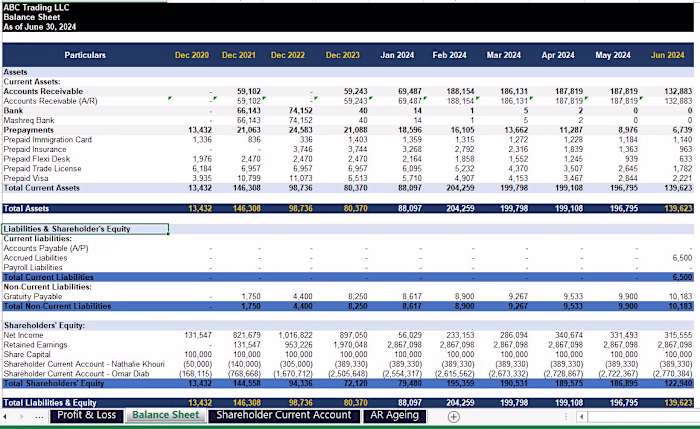
Task: Click 'As of June 30, 2024' cell
Action: point(40,27)
